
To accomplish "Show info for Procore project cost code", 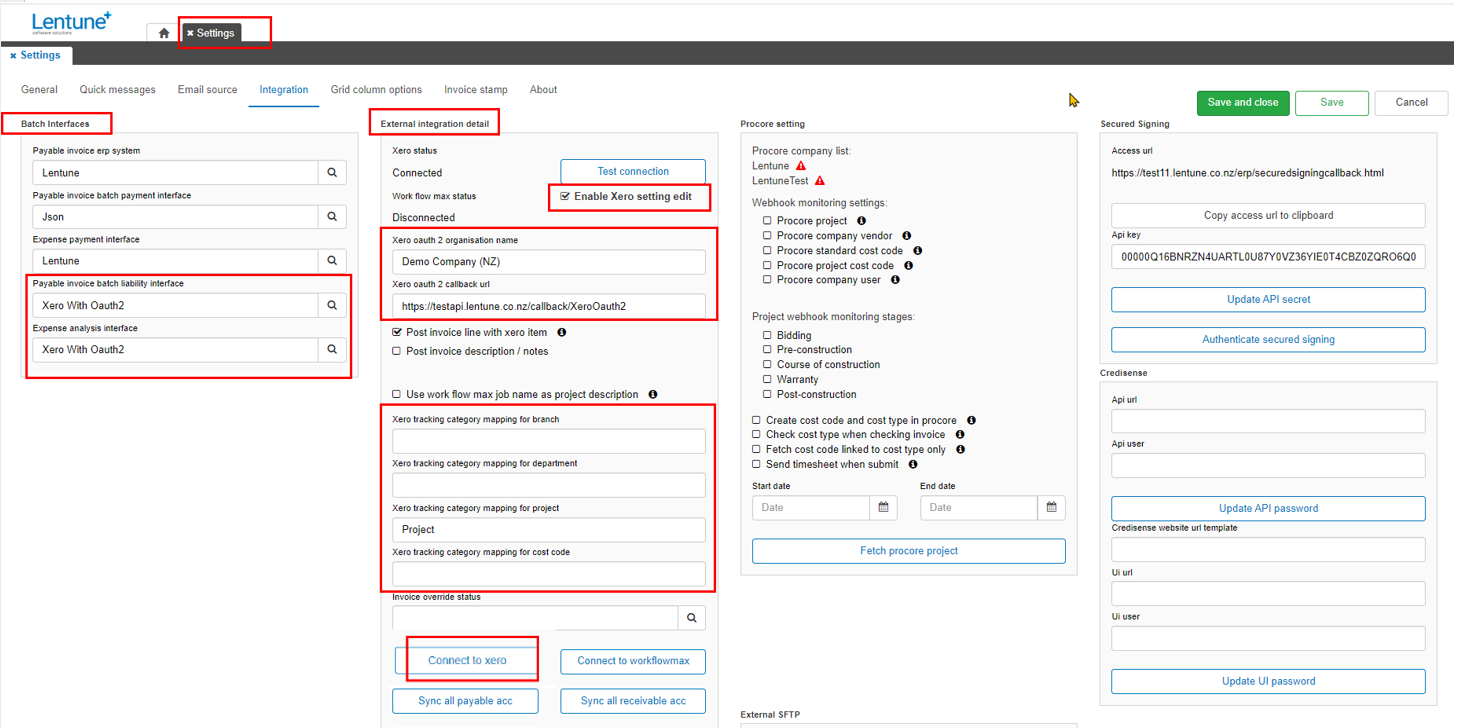I will point(908,266).
